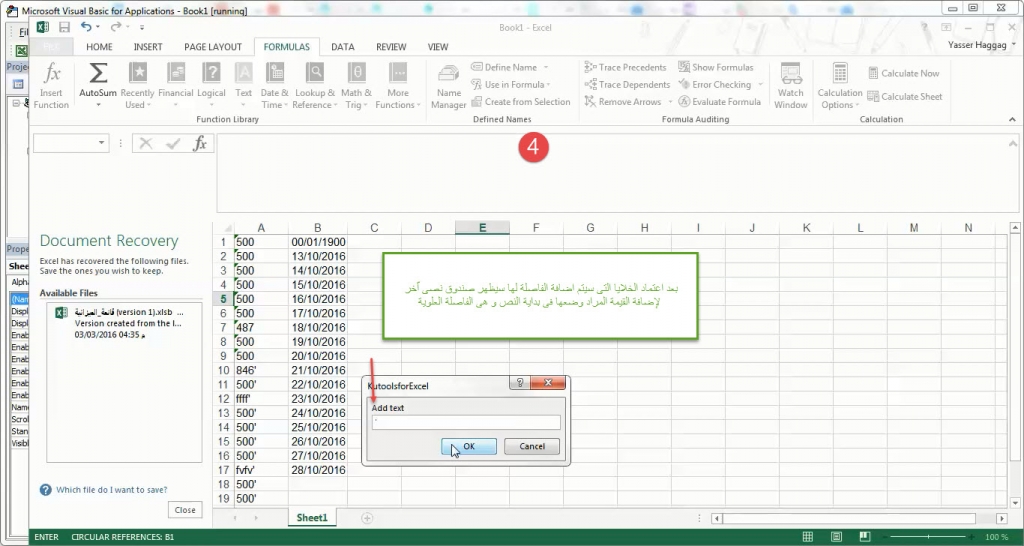Select the recovered version 1 xlsb file
Image resolution: width=1024 pixels, height=546 pixels.
tap(124, 323)
